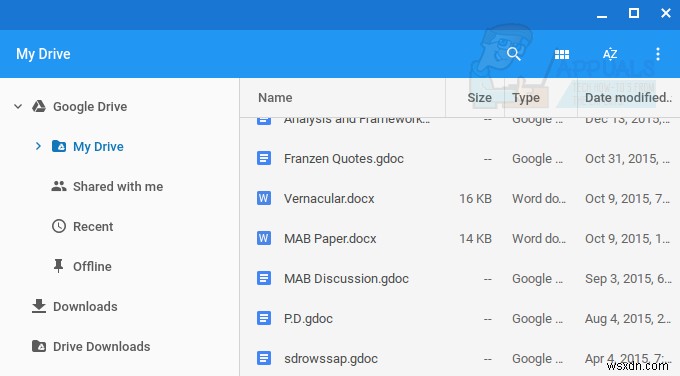Click the 14 KB size value
The image size is (680, 376).
[475, 239]
